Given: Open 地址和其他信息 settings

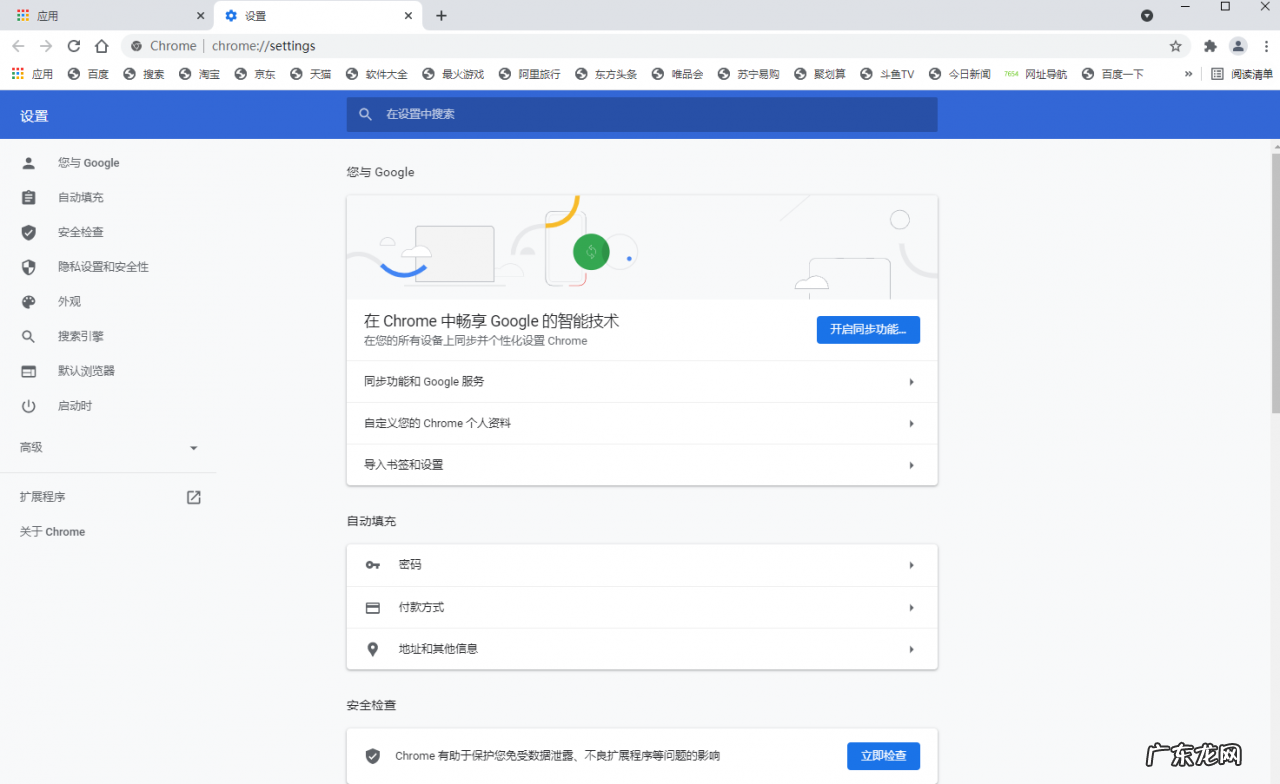Looking at the screenshot, I should 642,648.
